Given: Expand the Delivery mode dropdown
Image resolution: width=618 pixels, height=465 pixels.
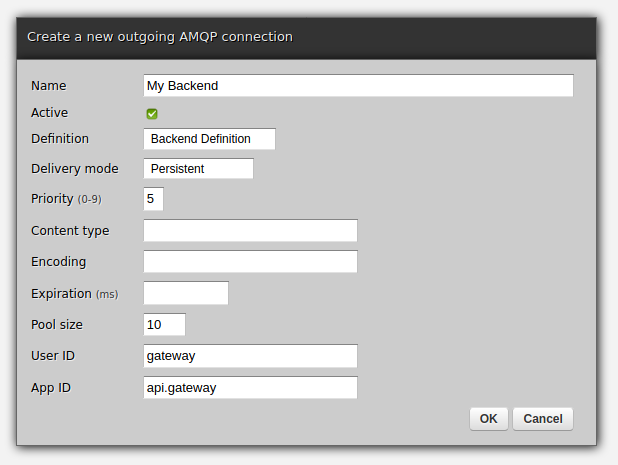Looking at the screenshot, I should point(198,169).
